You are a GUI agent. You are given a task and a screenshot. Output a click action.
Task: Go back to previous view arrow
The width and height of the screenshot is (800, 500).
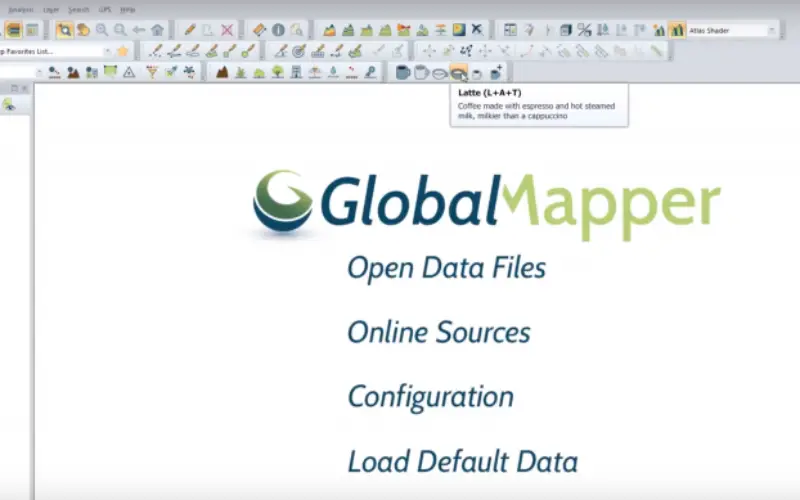point(139,30)
